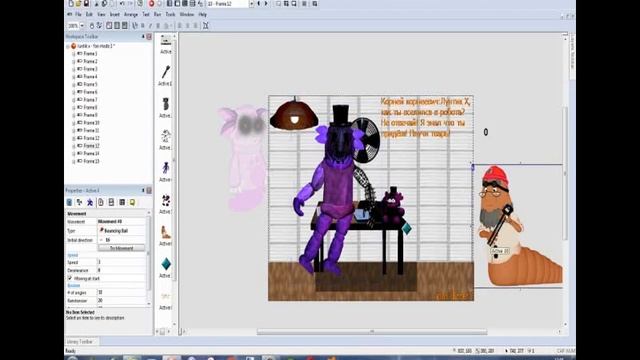
Task: Open the Edit menu
Action: 89,14
